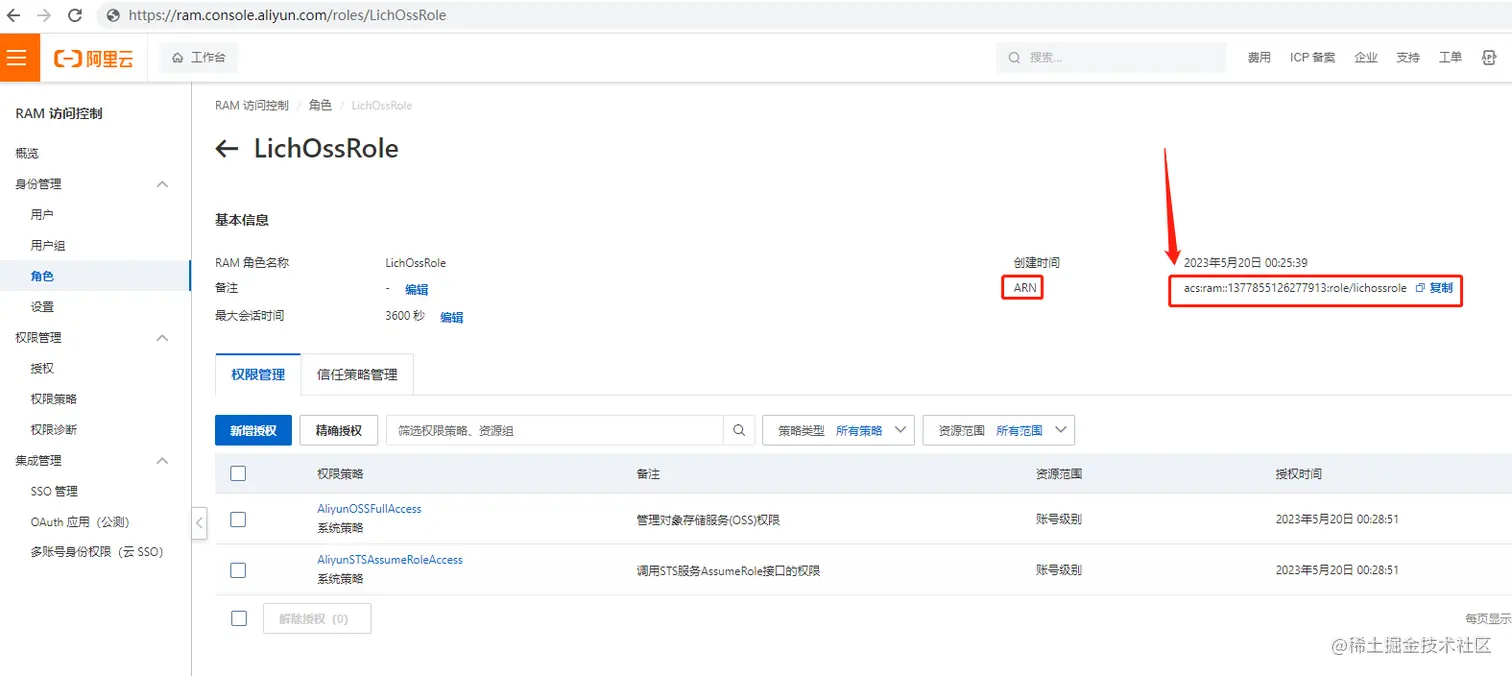Open ICP 备案 in top navigation
This screenshot has width=1512, height=676.
click(1312, 57)
